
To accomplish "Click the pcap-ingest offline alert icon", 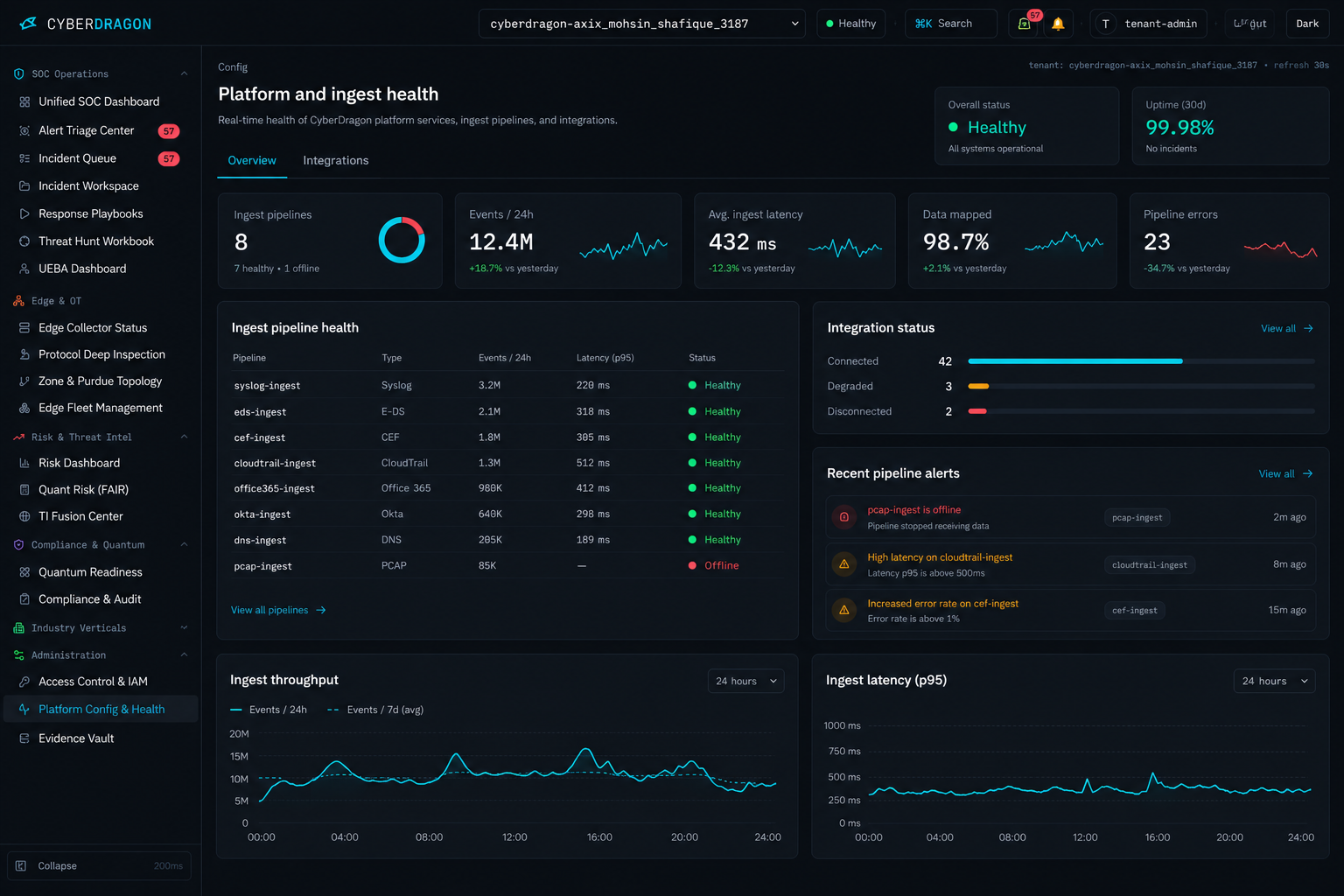I will (x=844, y=517).
